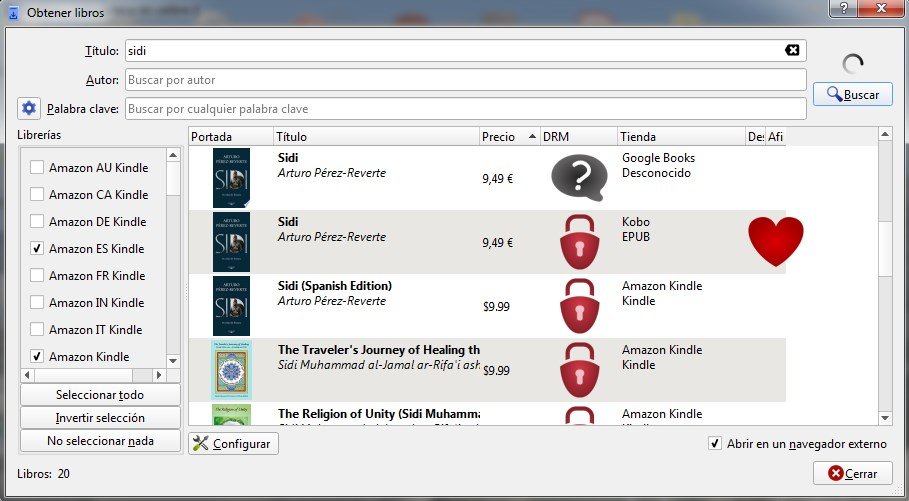Click the Configurar button
Screen dimensions: 909x501
tap(233, 444)
